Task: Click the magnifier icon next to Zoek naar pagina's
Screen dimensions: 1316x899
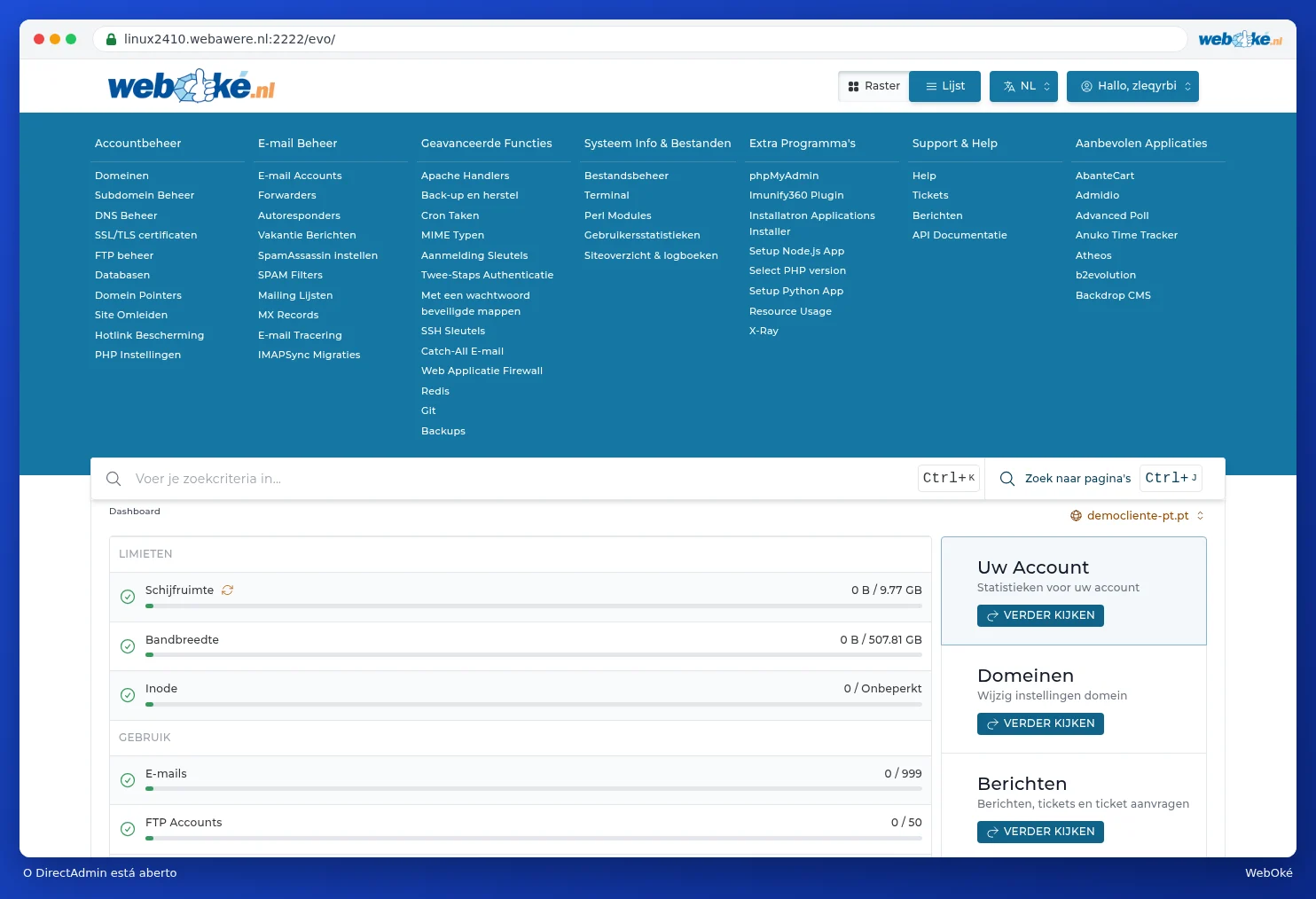Action: (x=1007, y=479)
